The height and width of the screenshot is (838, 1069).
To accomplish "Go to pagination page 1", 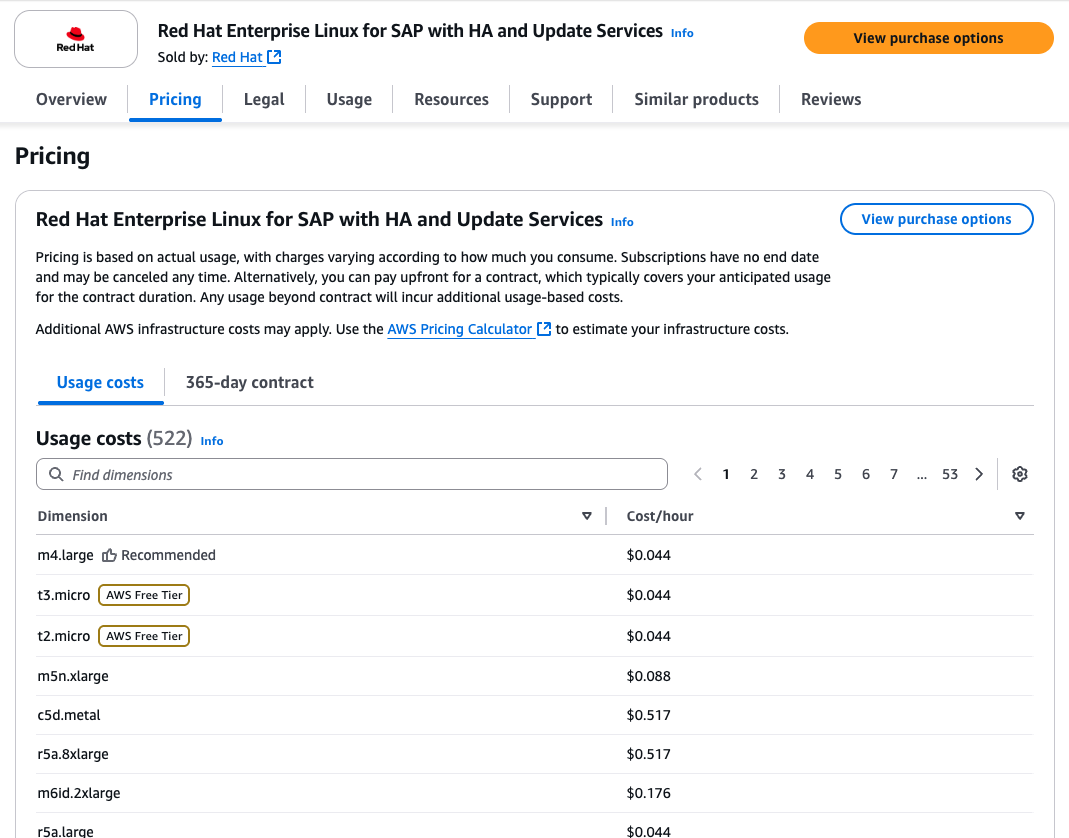I will (726, 474).
